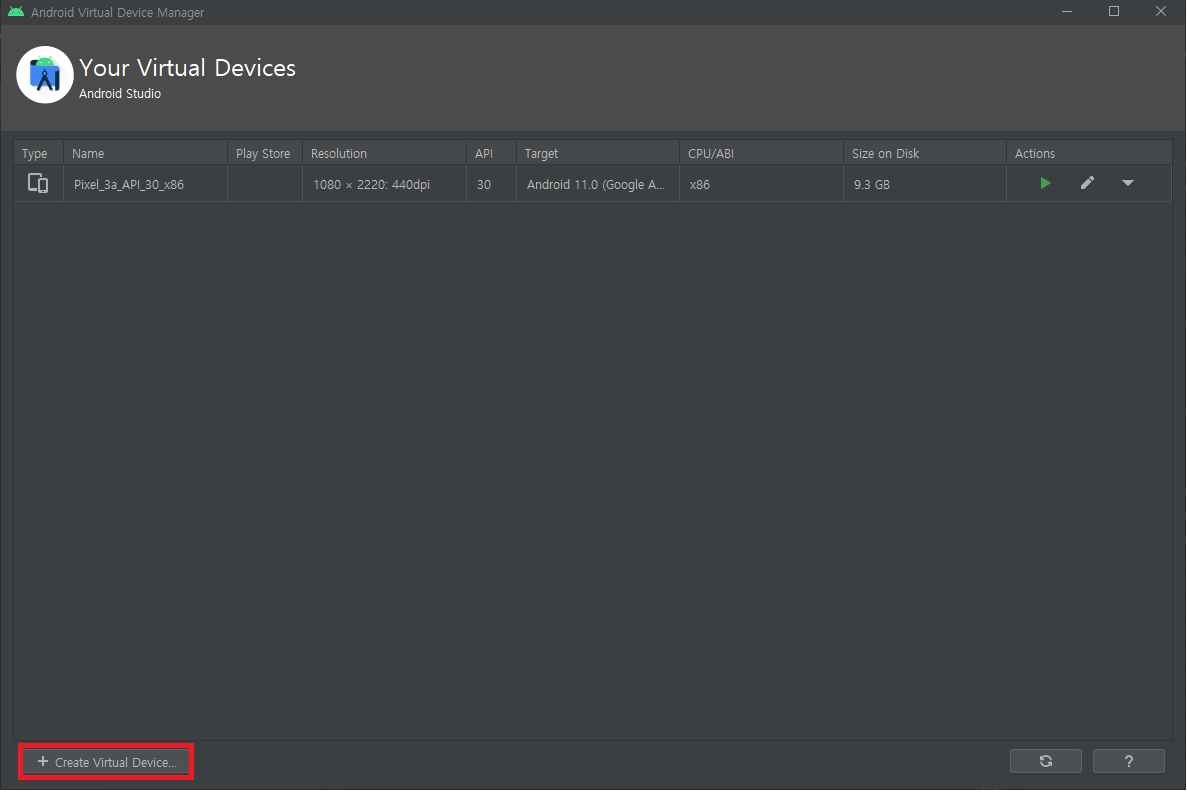Sort by the Name column header
The image size is (1187, 792).
(x=145, y=153)
